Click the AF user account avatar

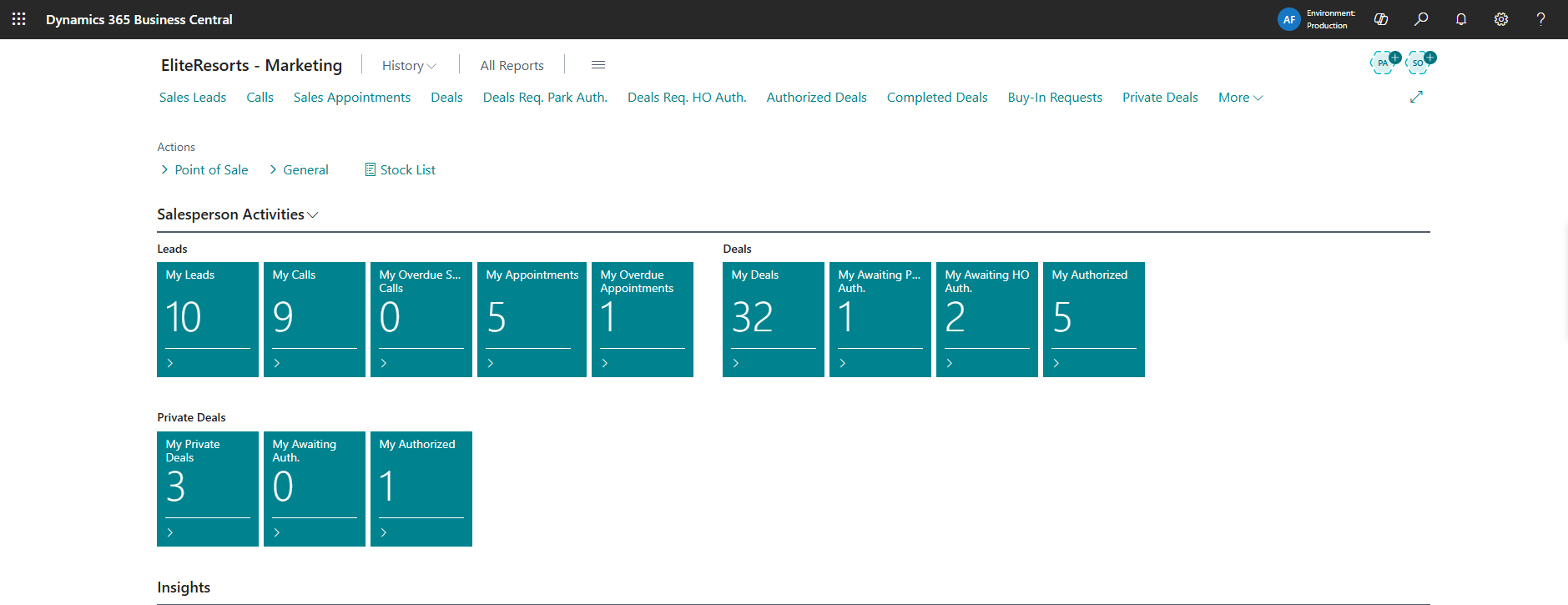[1288, 19]
